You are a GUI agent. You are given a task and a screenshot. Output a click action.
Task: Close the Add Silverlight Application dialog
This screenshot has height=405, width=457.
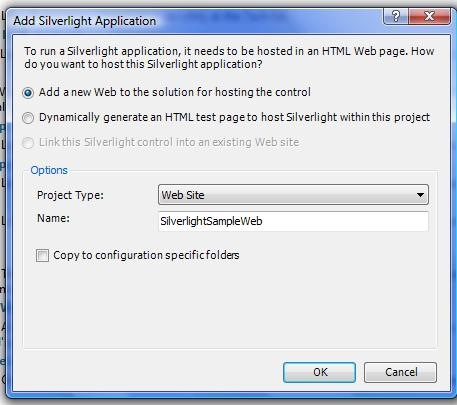(429, 16)
